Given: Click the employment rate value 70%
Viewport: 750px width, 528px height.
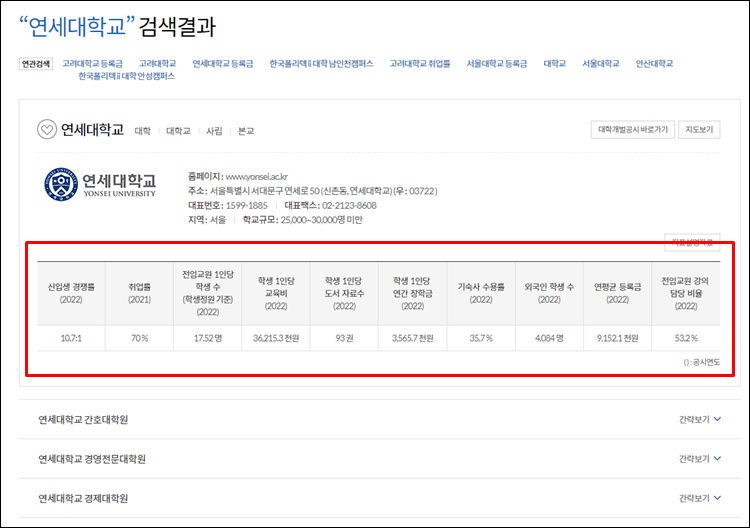Looking at the screenshot, I should pos(139,338).
